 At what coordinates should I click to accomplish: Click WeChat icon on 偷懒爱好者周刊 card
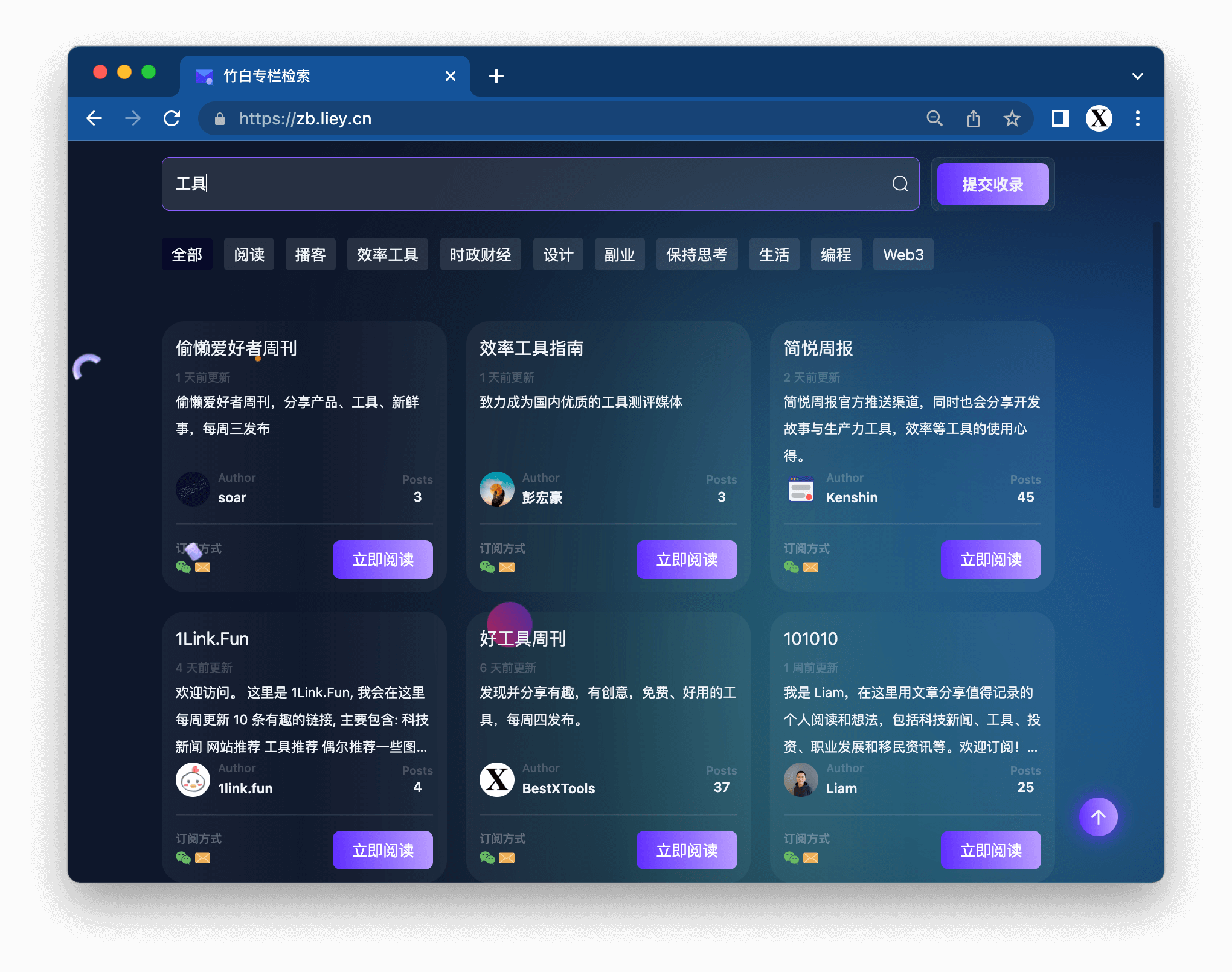point(183,567)
